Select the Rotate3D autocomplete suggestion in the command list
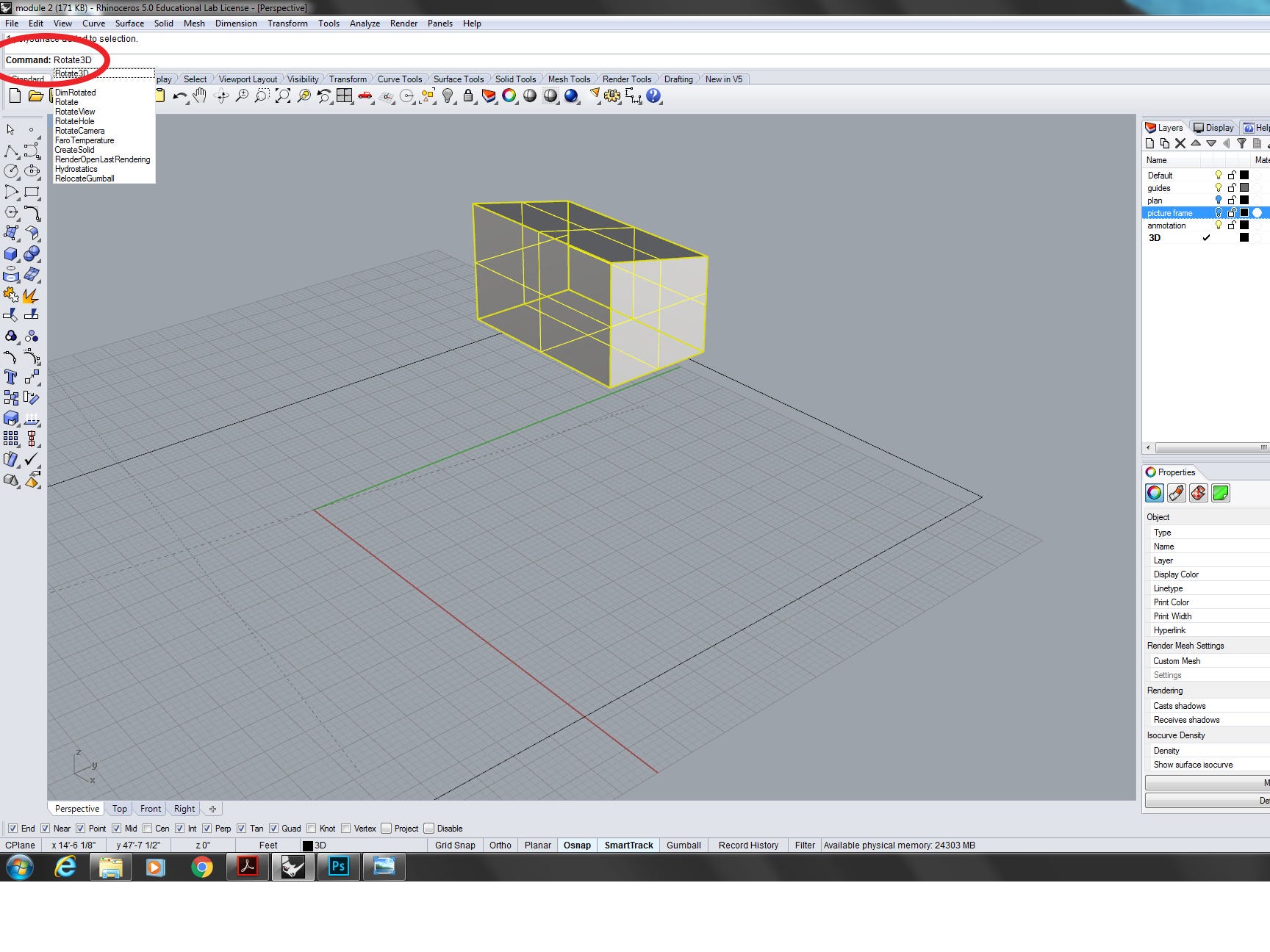 (x=73, y=73)
